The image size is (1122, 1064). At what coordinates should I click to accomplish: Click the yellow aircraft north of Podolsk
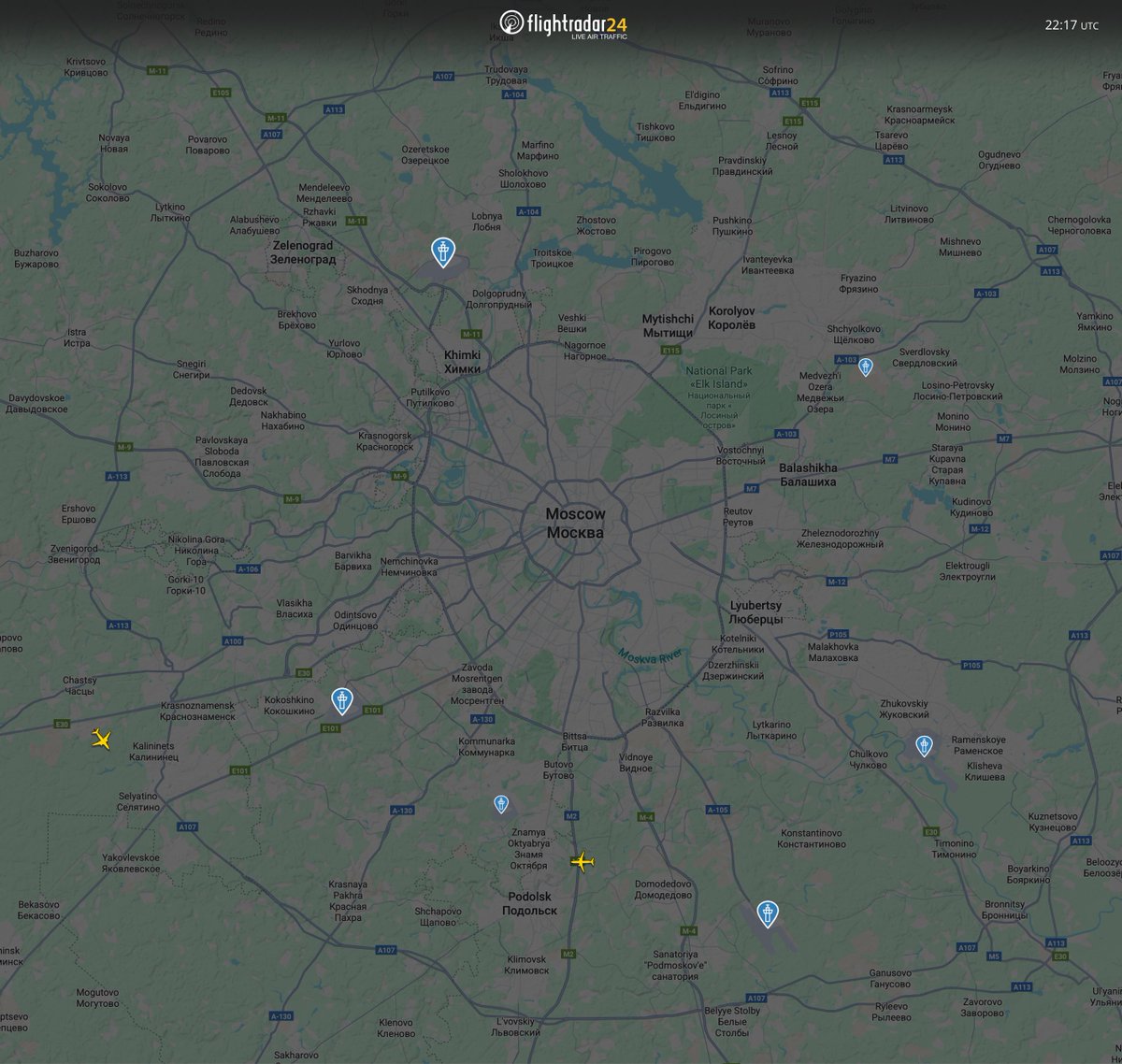[583, 861]
